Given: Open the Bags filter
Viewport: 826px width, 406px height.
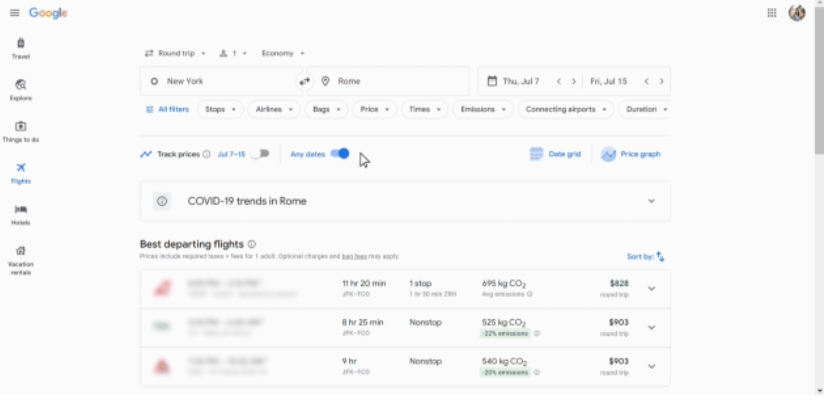Looking at the screenshot, I should [327, 110].
